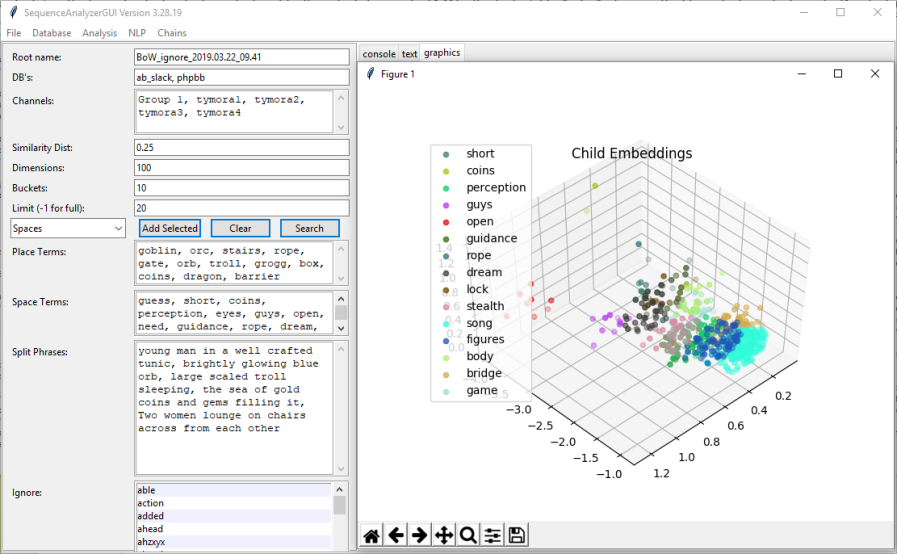The image size is (897, 554).
Task: Click the Save figure disk icon
Action: click(x=517, y=536)
